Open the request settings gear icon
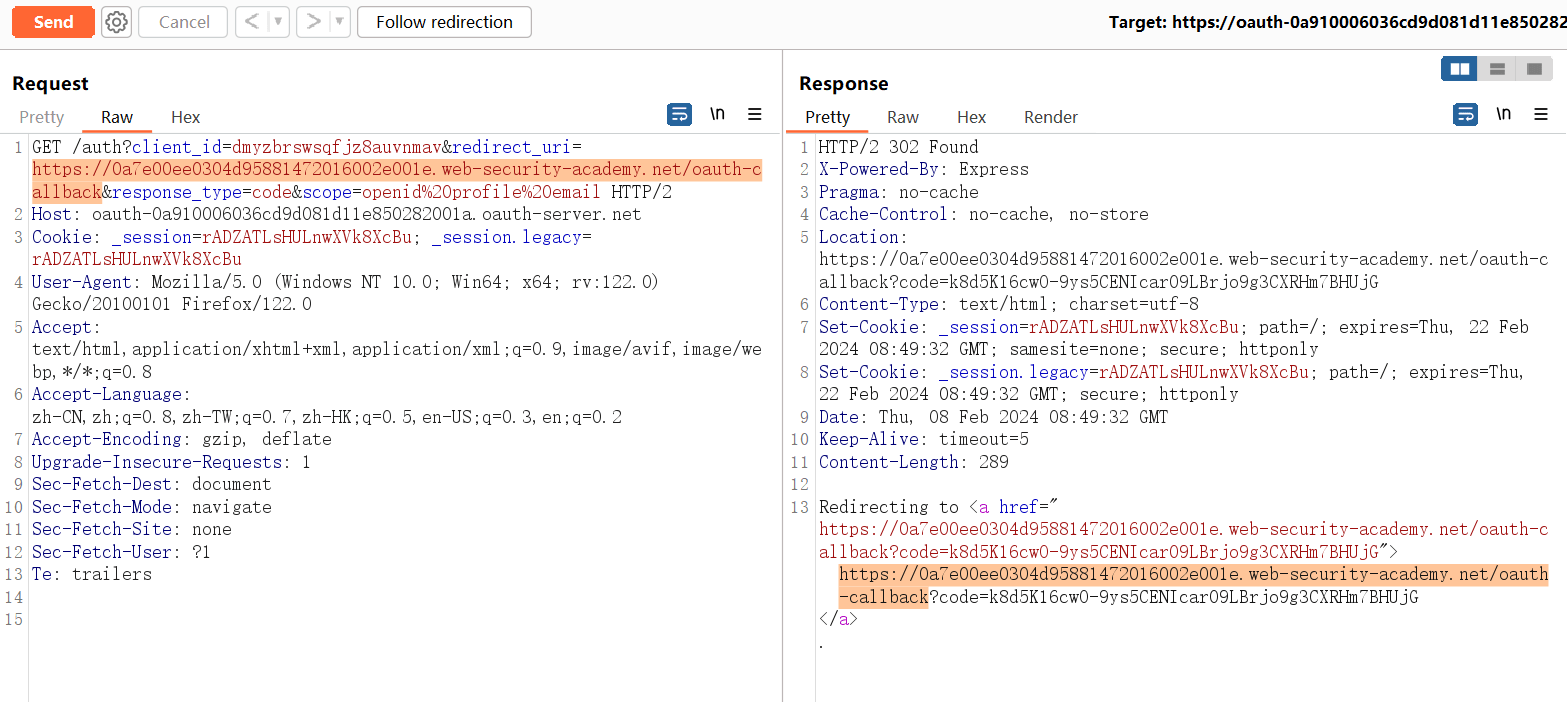This screenshot has height=702, width=1567. click(x=117, y=22)
